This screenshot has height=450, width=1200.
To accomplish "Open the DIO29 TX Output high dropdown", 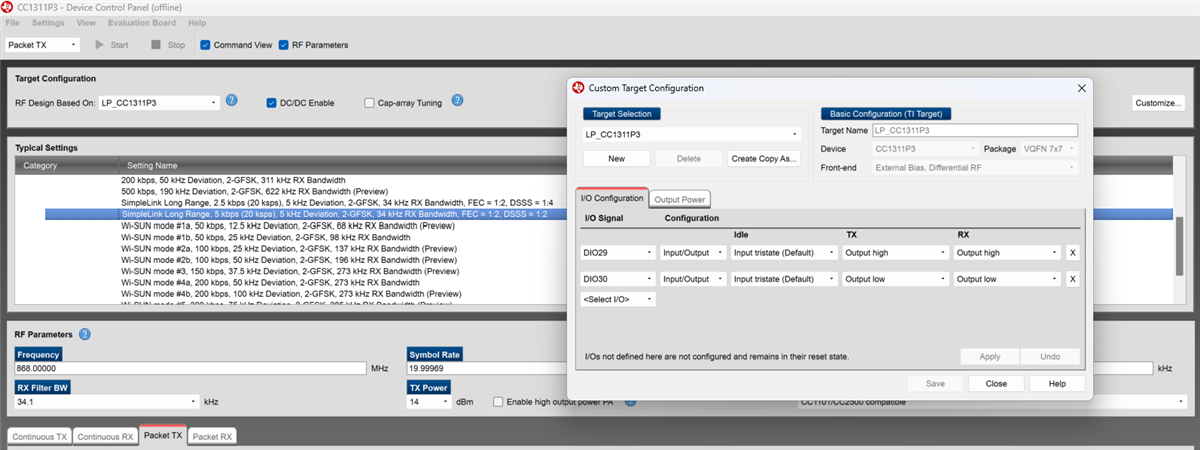I will coord(895,253).
